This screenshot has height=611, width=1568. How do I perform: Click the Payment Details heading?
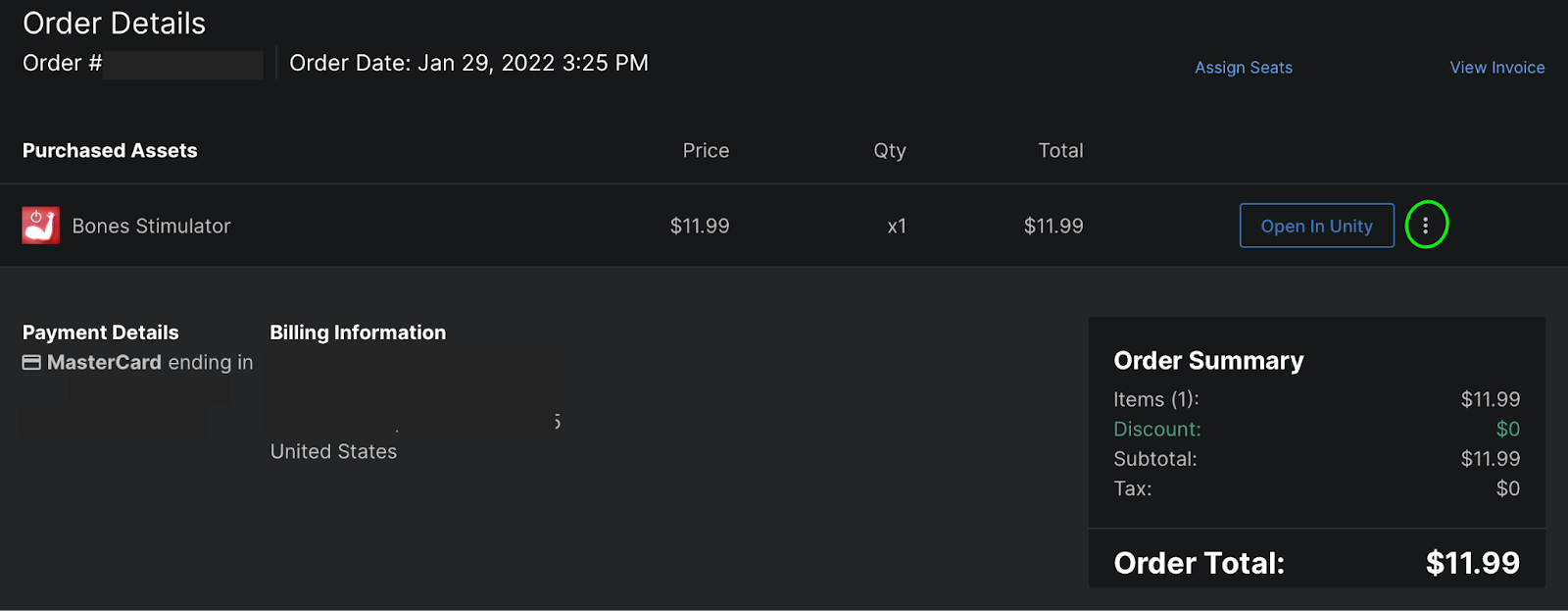pos(101,333)
